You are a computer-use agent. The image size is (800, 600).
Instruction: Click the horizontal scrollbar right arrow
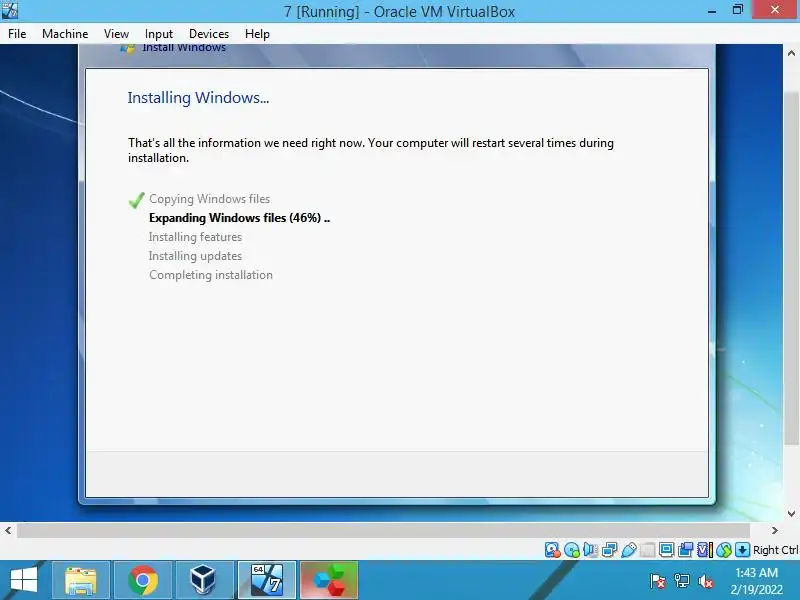[775, 531]
